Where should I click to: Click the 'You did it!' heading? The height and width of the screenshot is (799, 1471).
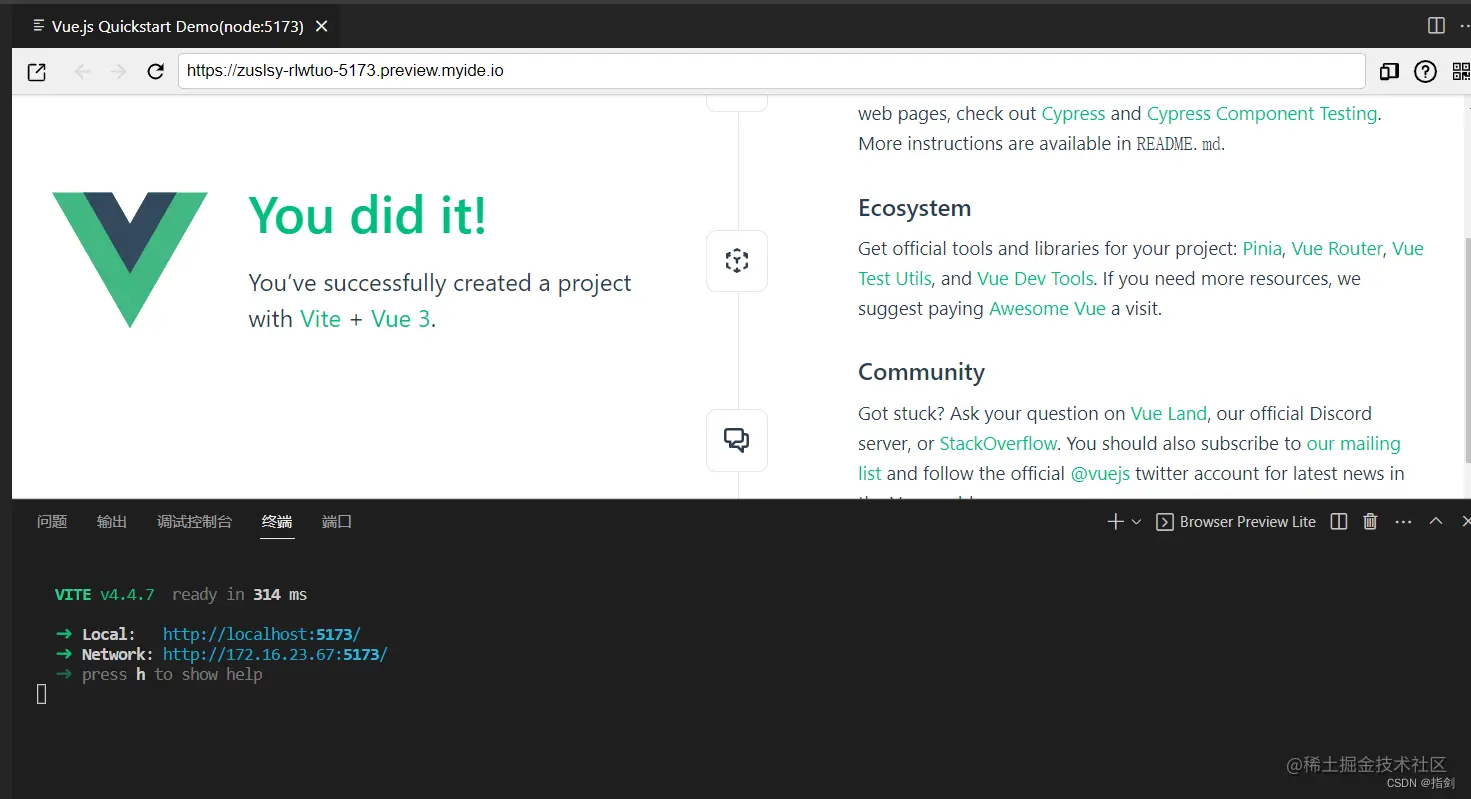tap(368, 215)
